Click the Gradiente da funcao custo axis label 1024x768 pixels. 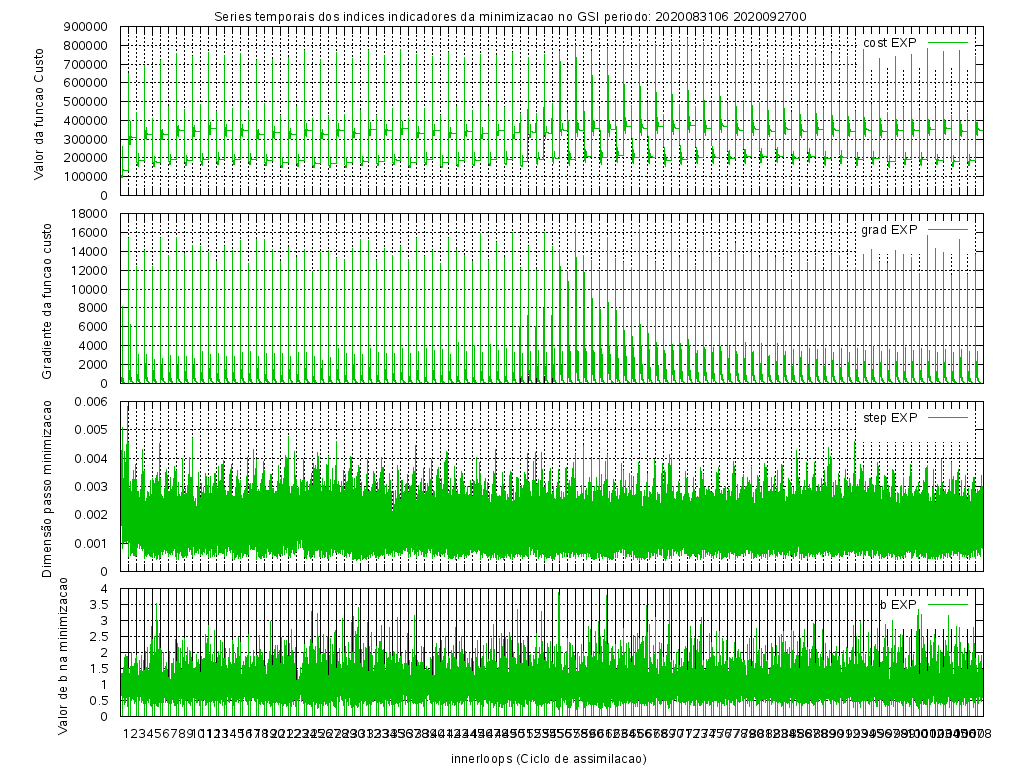(x=47, y=299)
